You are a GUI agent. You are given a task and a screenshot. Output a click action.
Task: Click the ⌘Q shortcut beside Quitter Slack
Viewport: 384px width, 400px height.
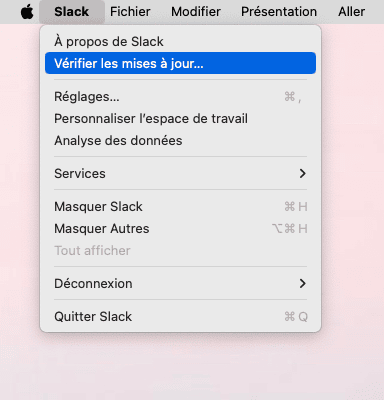pyautogui.click(x=296, y=317)
